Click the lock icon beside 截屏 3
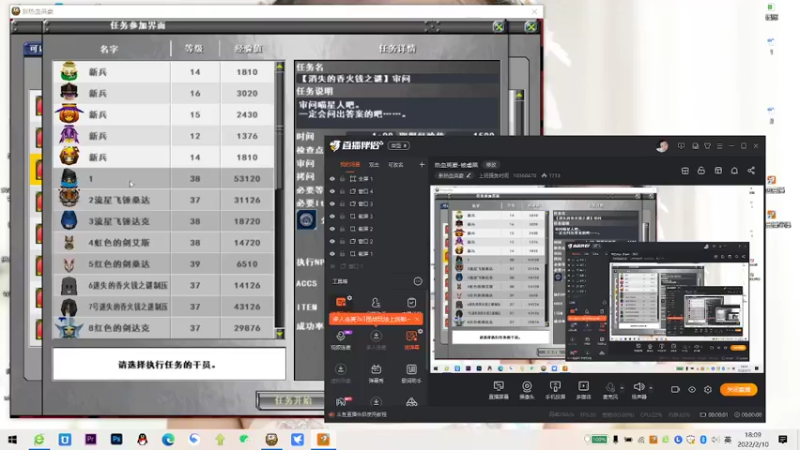800x450 pixels. coord(342,216)
